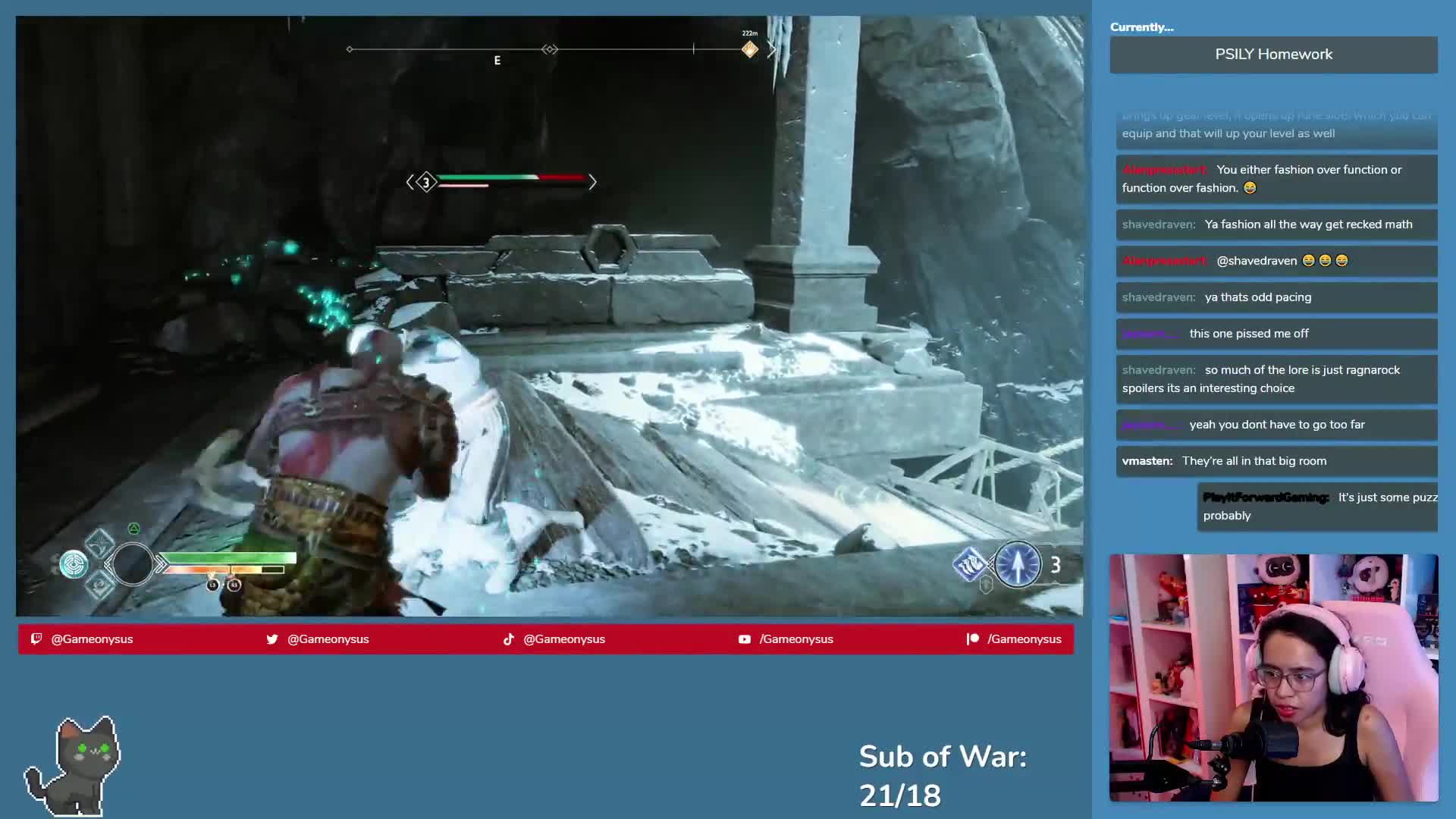Click message 'this one pissed me off'
The height and width of the screenshot is (819, 1456).
(x=1277, y=334)
